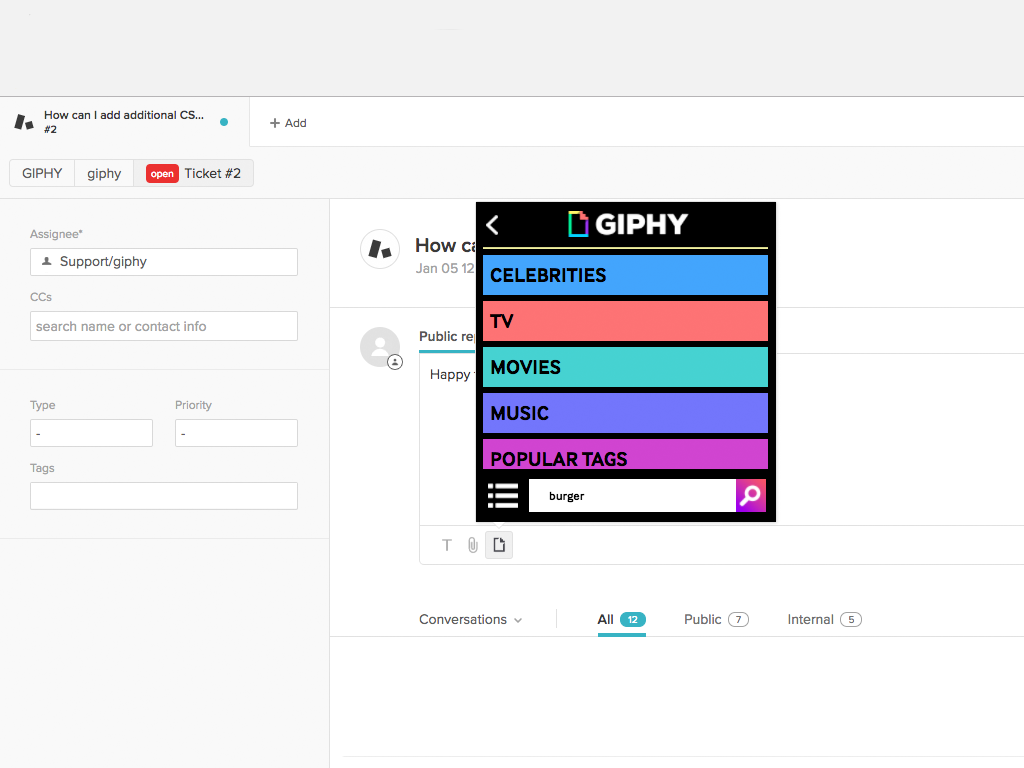This screenshot has width=1024, height=768.
Task: Switch to the Internal conversations tab
Action: [x=823, y=620]
